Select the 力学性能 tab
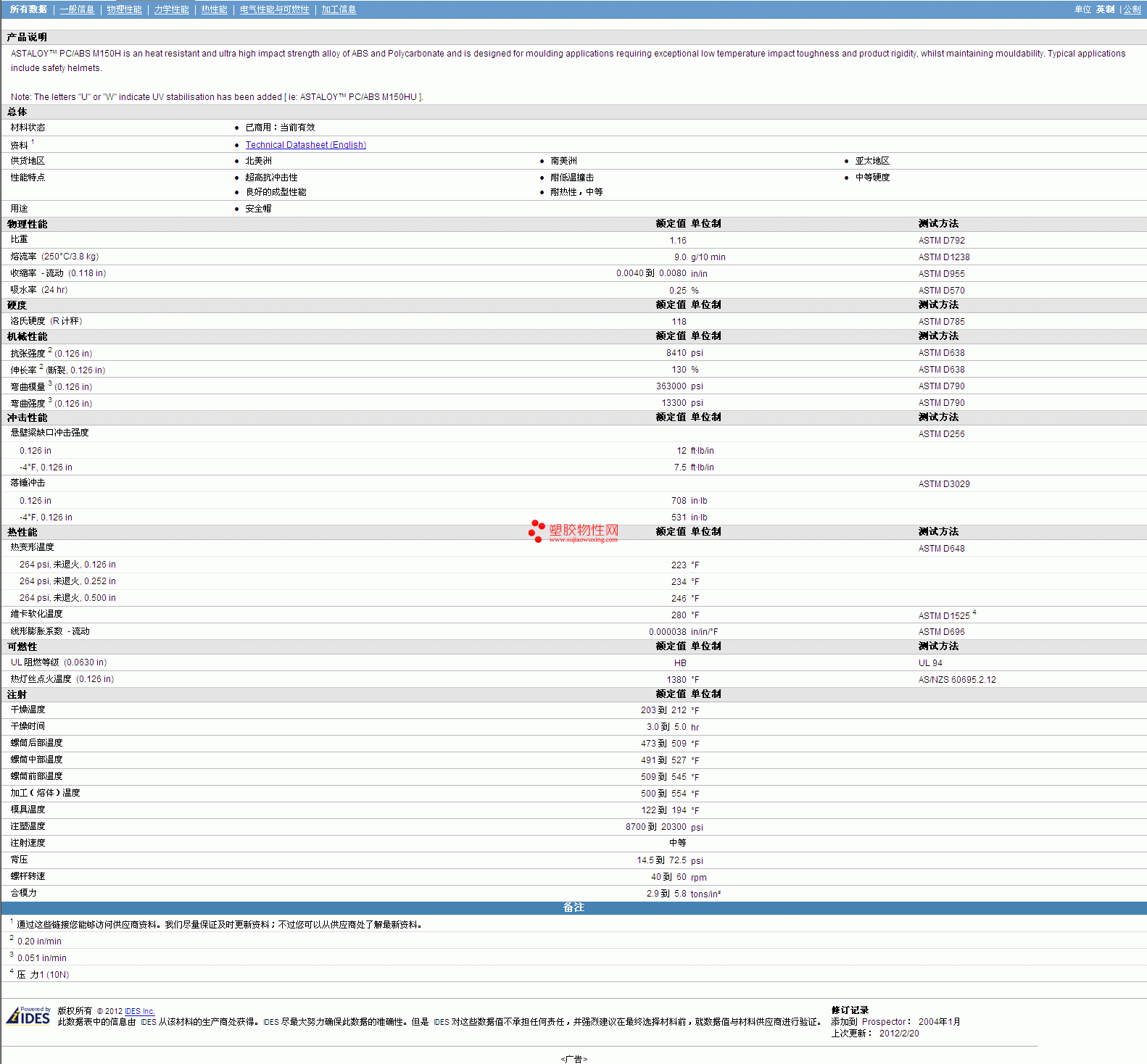 pyautogui.click(x=172, y=9)
